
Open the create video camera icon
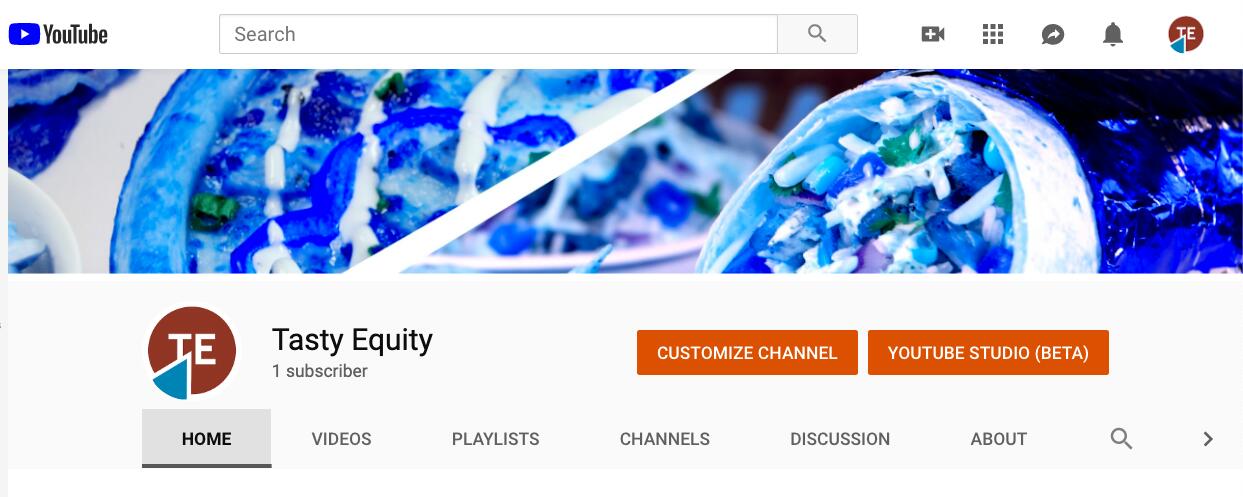click(933, 35)
